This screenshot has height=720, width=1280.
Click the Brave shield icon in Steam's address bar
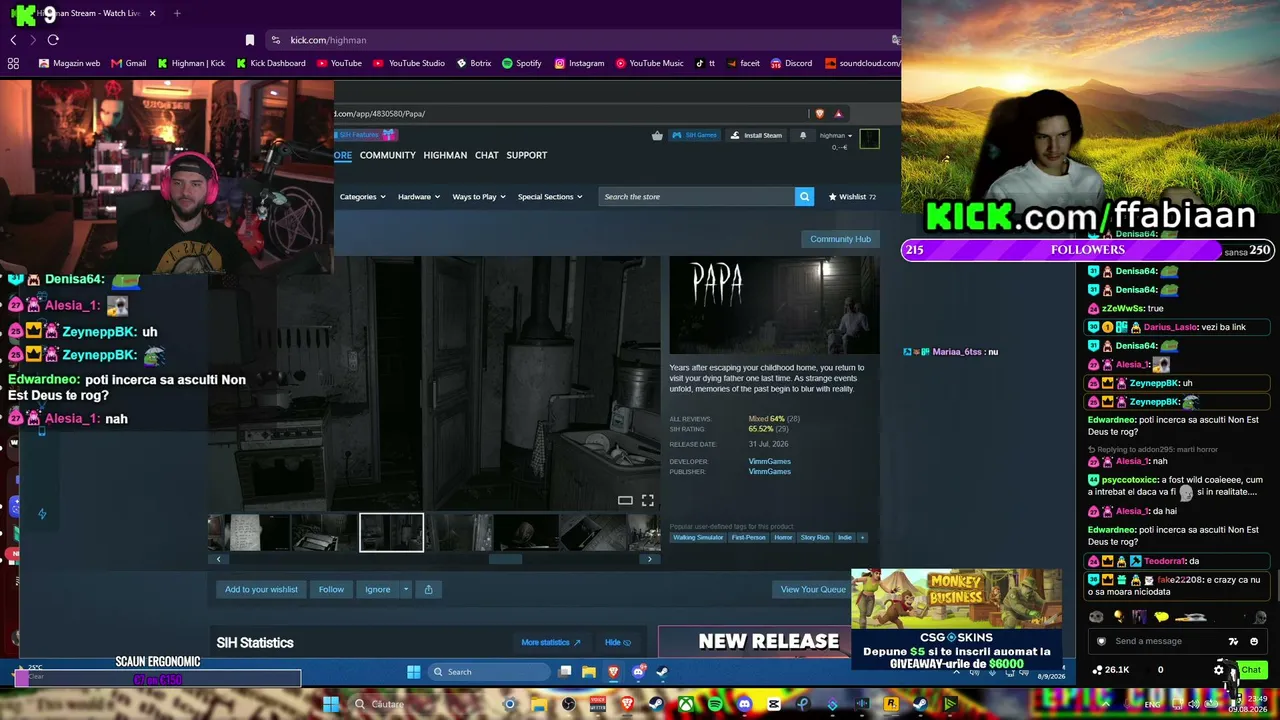click(x=820, y=114)
